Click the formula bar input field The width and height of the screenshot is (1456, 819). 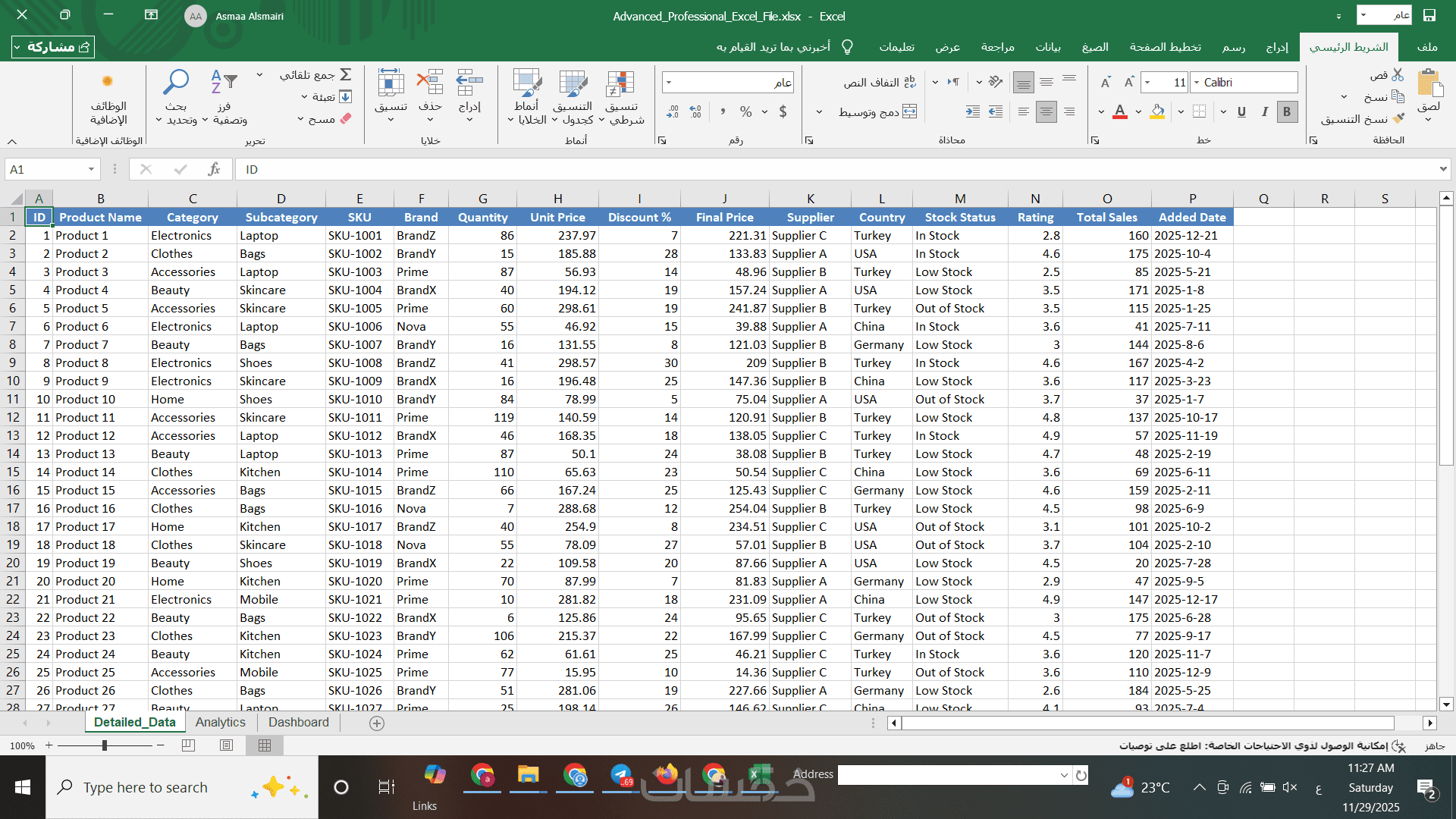834,169
